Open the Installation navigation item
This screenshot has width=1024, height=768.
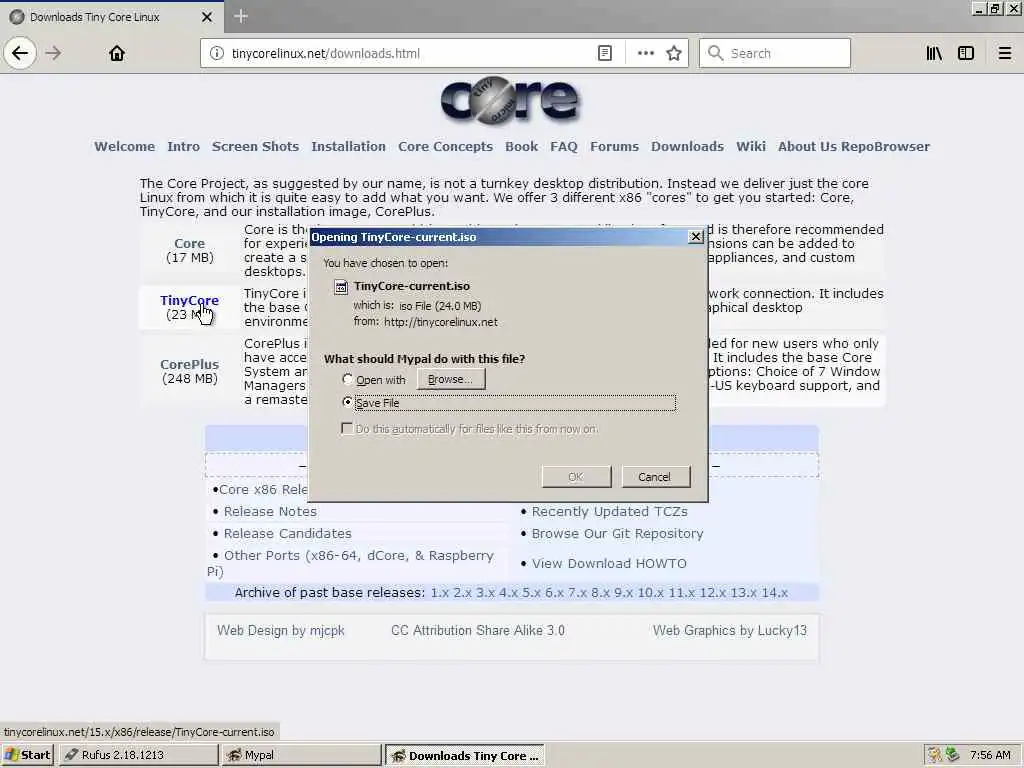tap(349, 146)
